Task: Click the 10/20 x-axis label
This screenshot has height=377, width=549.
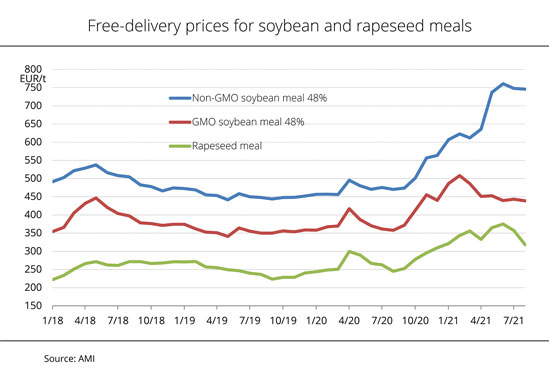Action: (x=415, y=321)
